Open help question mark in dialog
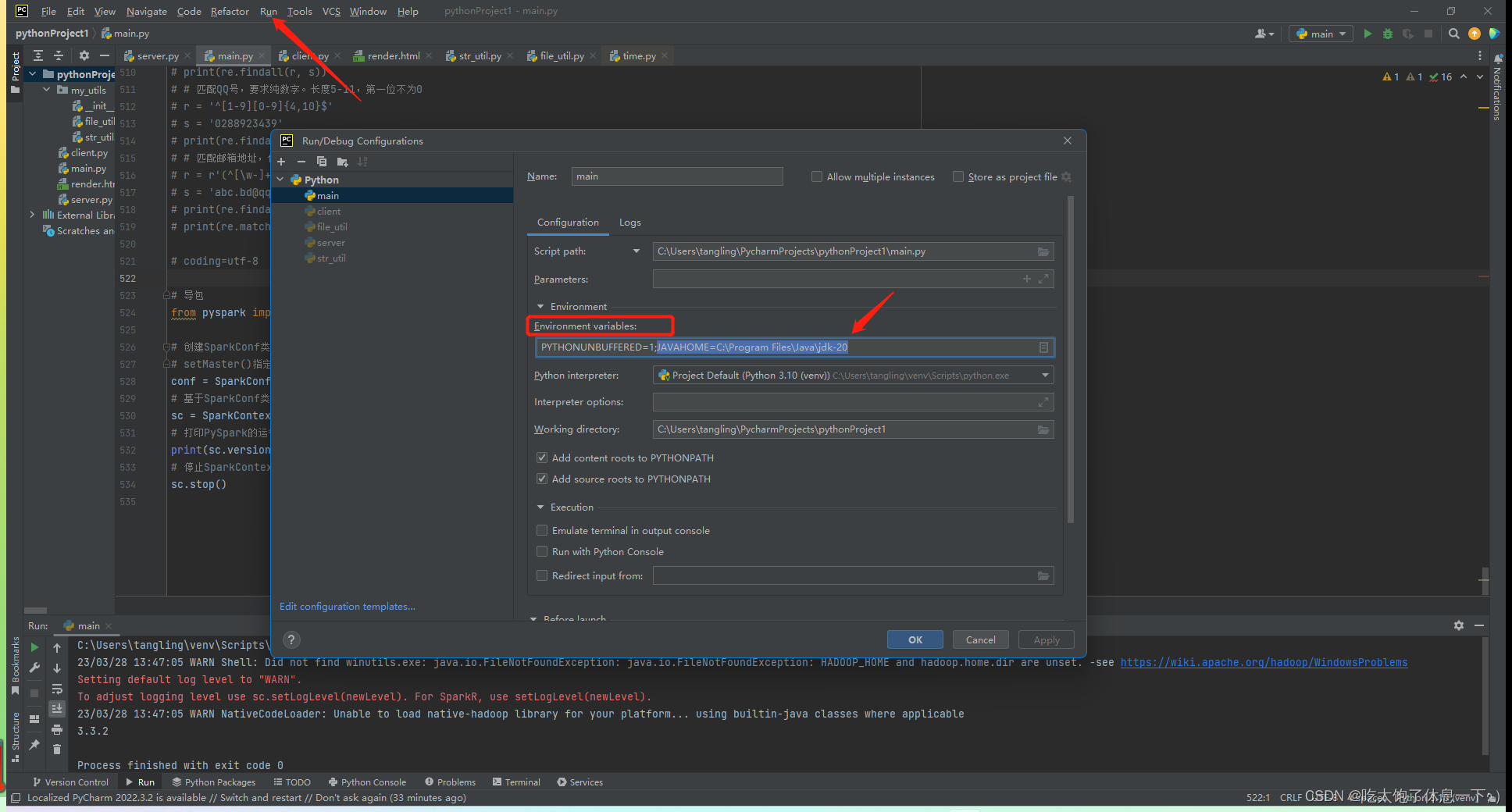This screenshot has width=1512, height=812. point(291,640)
